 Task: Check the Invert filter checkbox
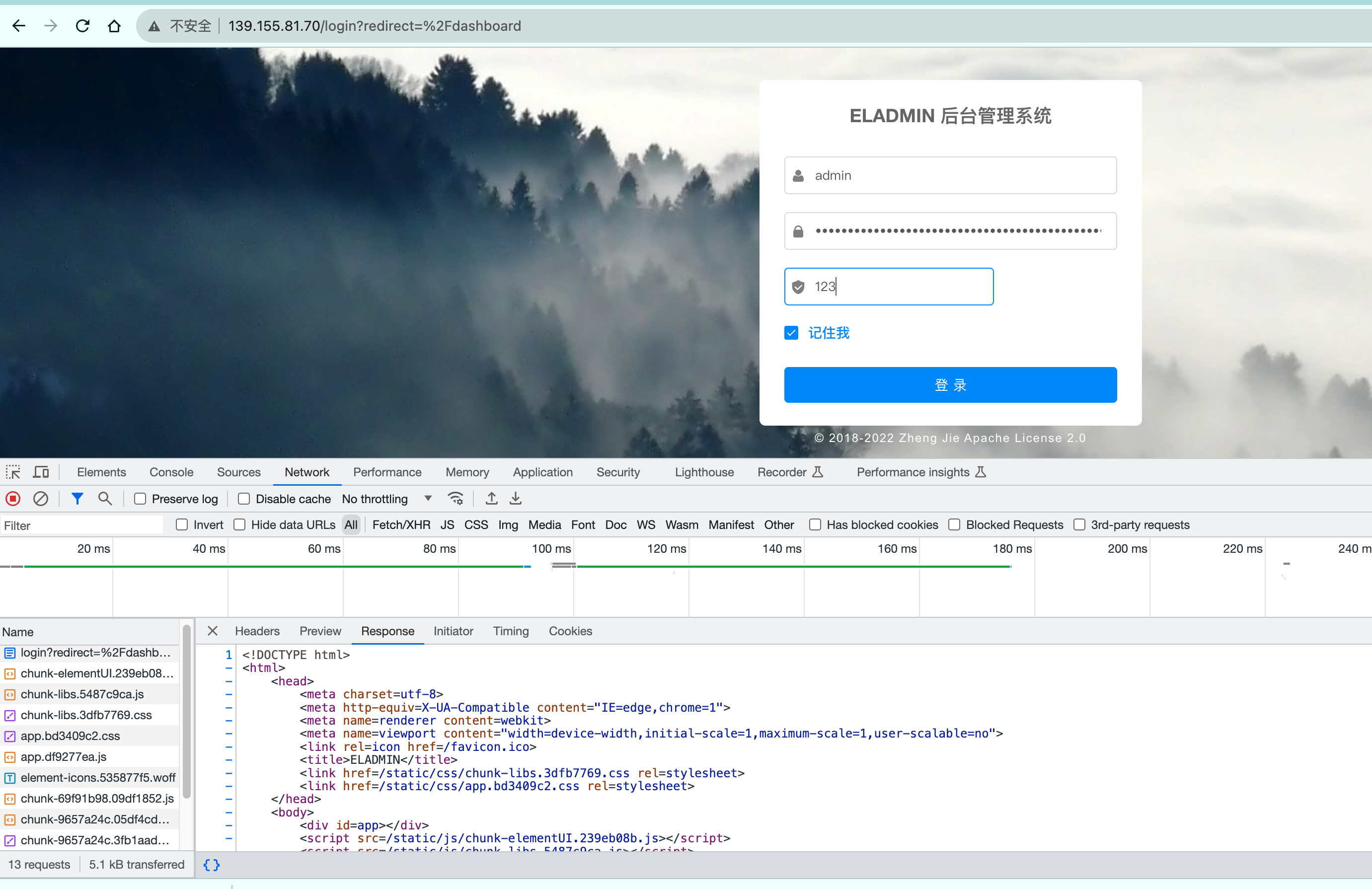(x=182, y=524)
